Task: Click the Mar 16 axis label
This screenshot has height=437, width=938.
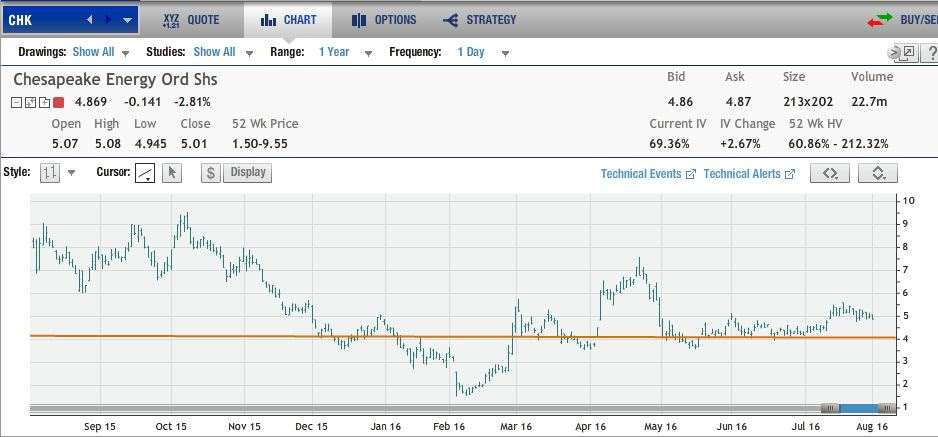Action: point(517,427)
